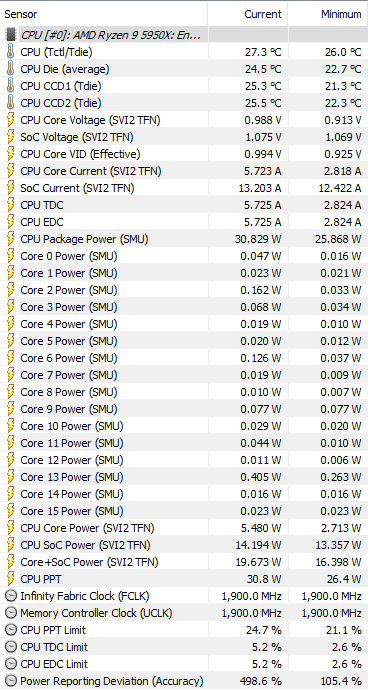The height and width of the screenshot is (690, 368).
Task: Click thermometer icon beside CPU (Tctl/Tdie)
Action: (x=11, y=52)
